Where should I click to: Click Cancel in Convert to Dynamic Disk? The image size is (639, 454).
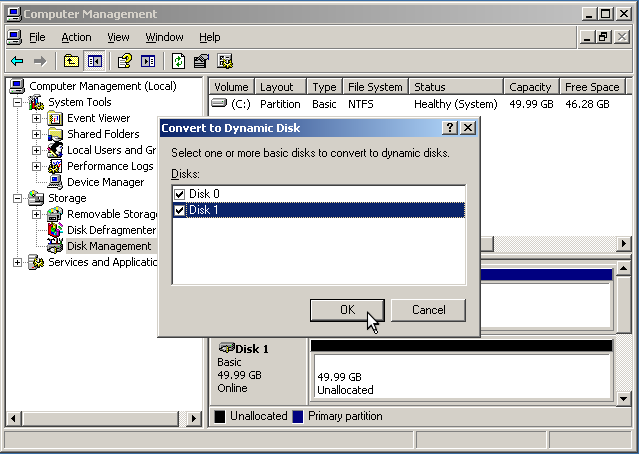[428, 310]
